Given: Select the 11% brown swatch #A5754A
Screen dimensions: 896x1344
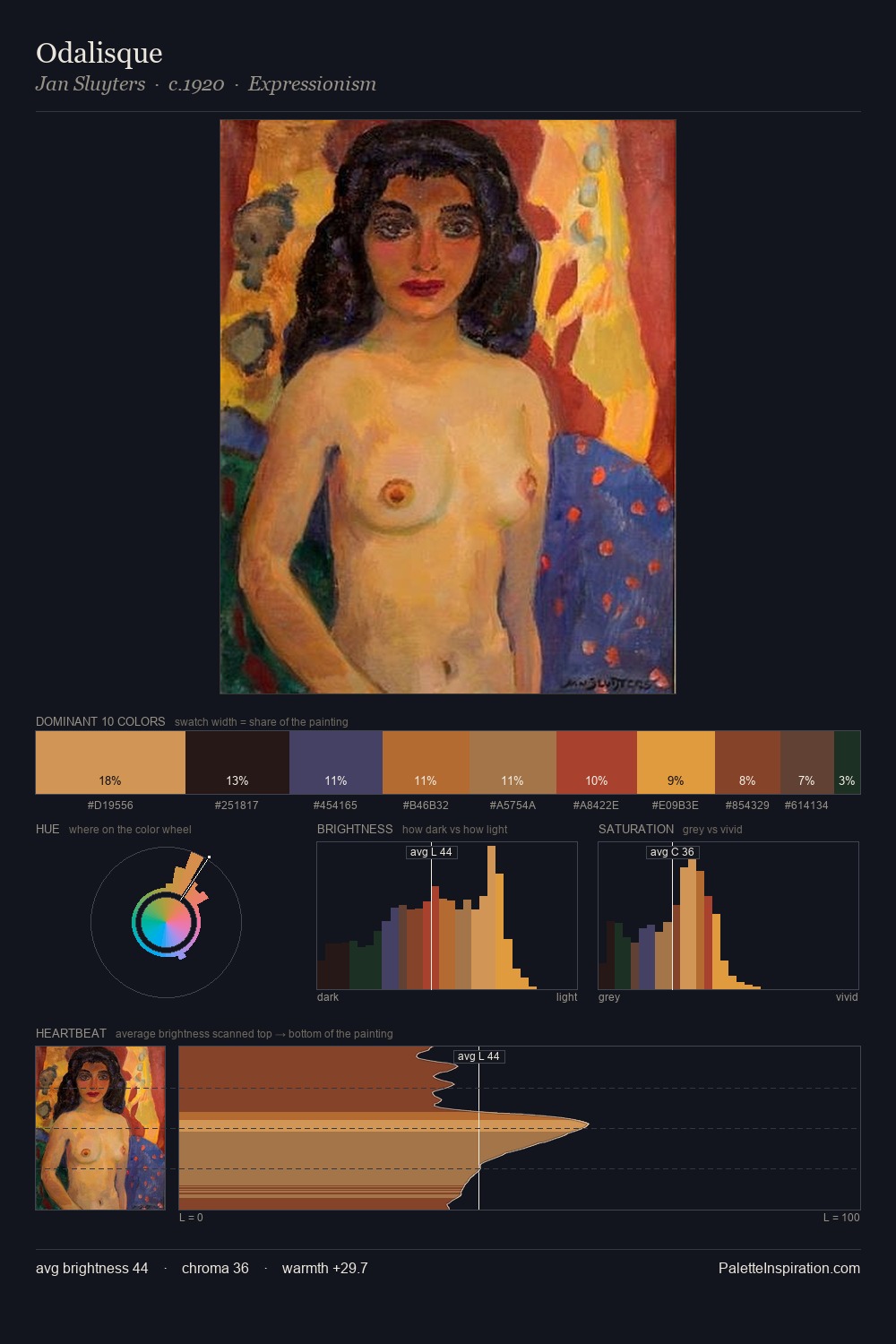Looking at the screenshot, I should (x=513, y=762).
